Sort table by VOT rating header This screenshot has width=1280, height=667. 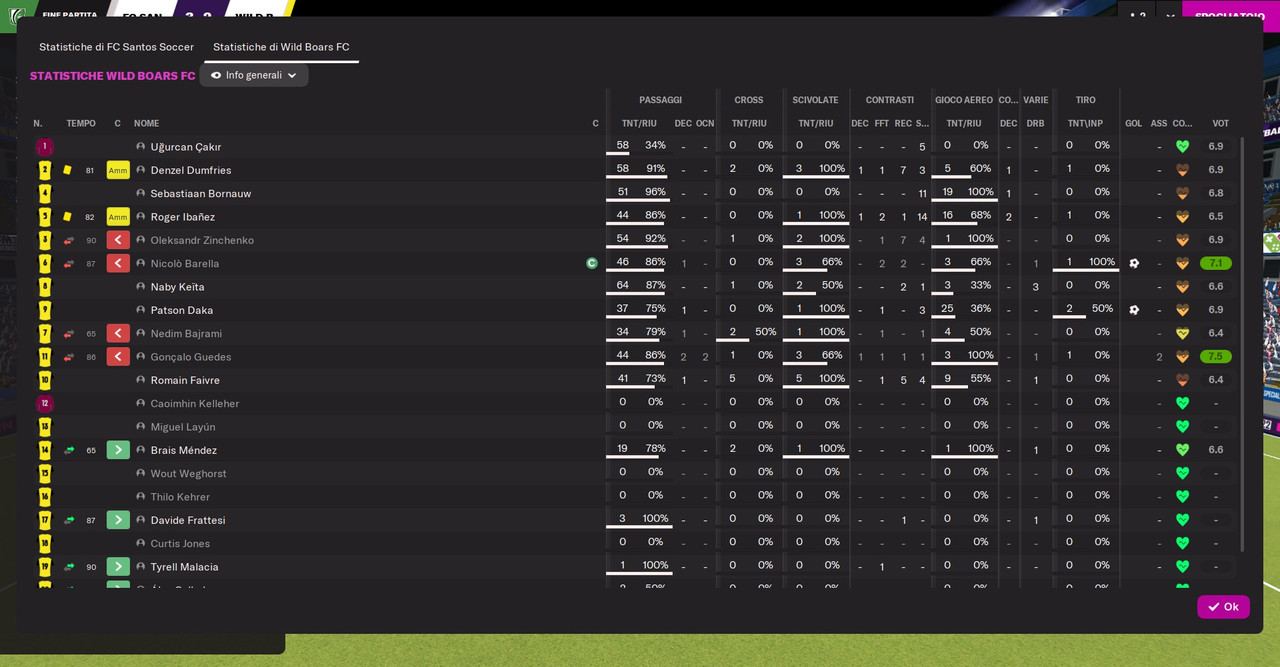click(1220, 123)
